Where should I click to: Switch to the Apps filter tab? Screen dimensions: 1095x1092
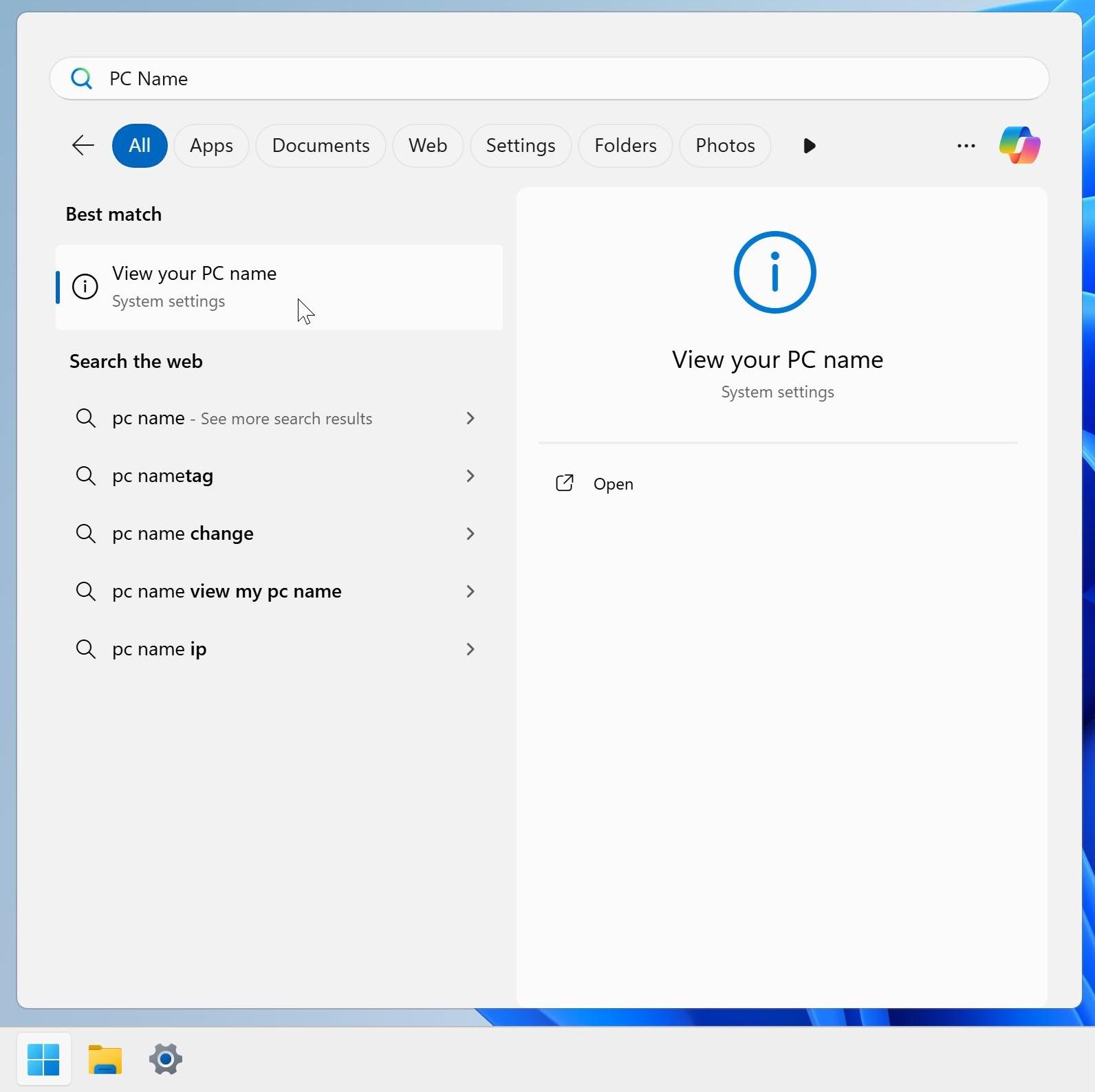pyautogui.click(x=211, y=146)
